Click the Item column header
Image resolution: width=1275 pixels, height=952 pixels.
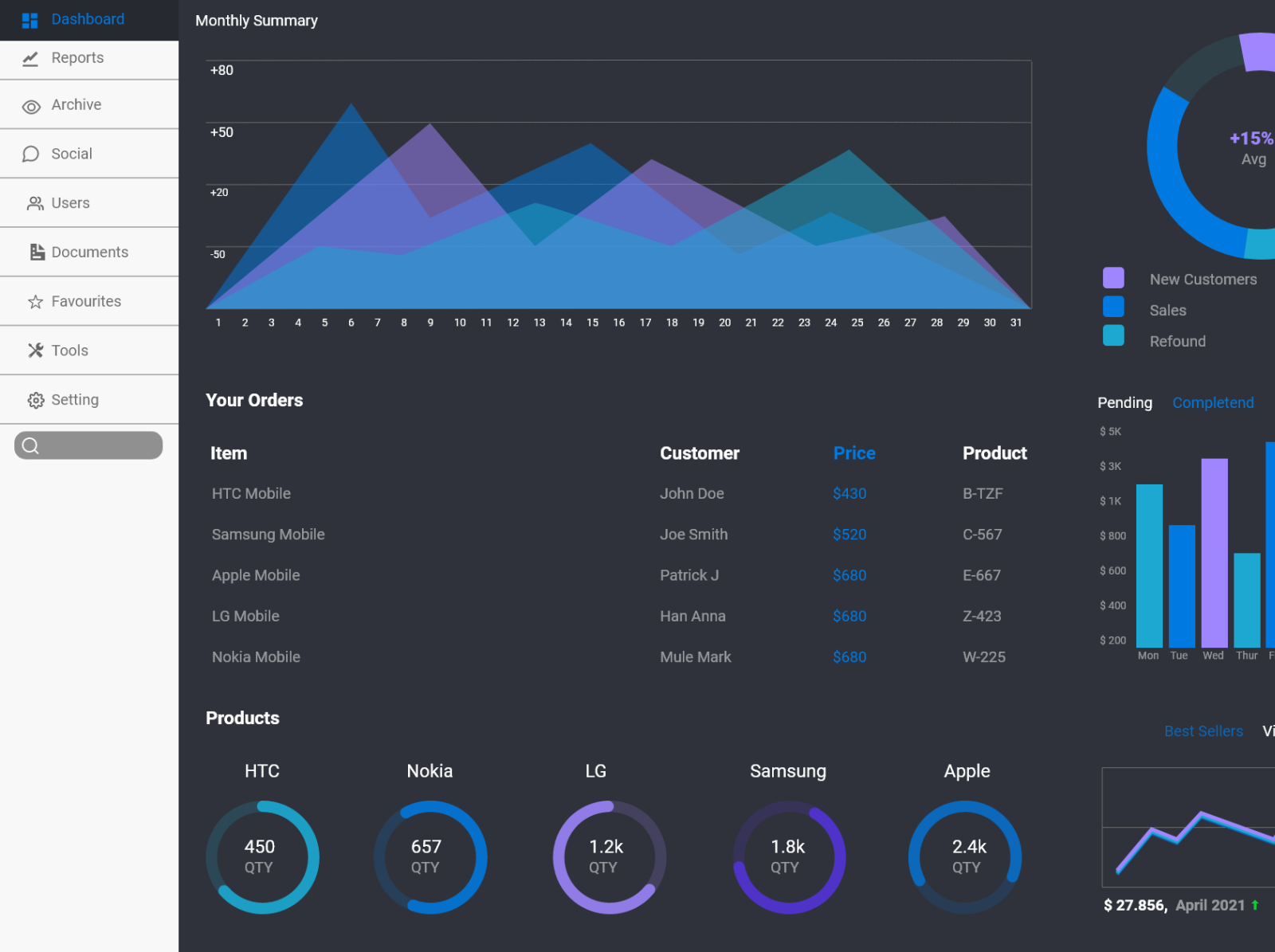pyautogui.click(x=229, y=453)
